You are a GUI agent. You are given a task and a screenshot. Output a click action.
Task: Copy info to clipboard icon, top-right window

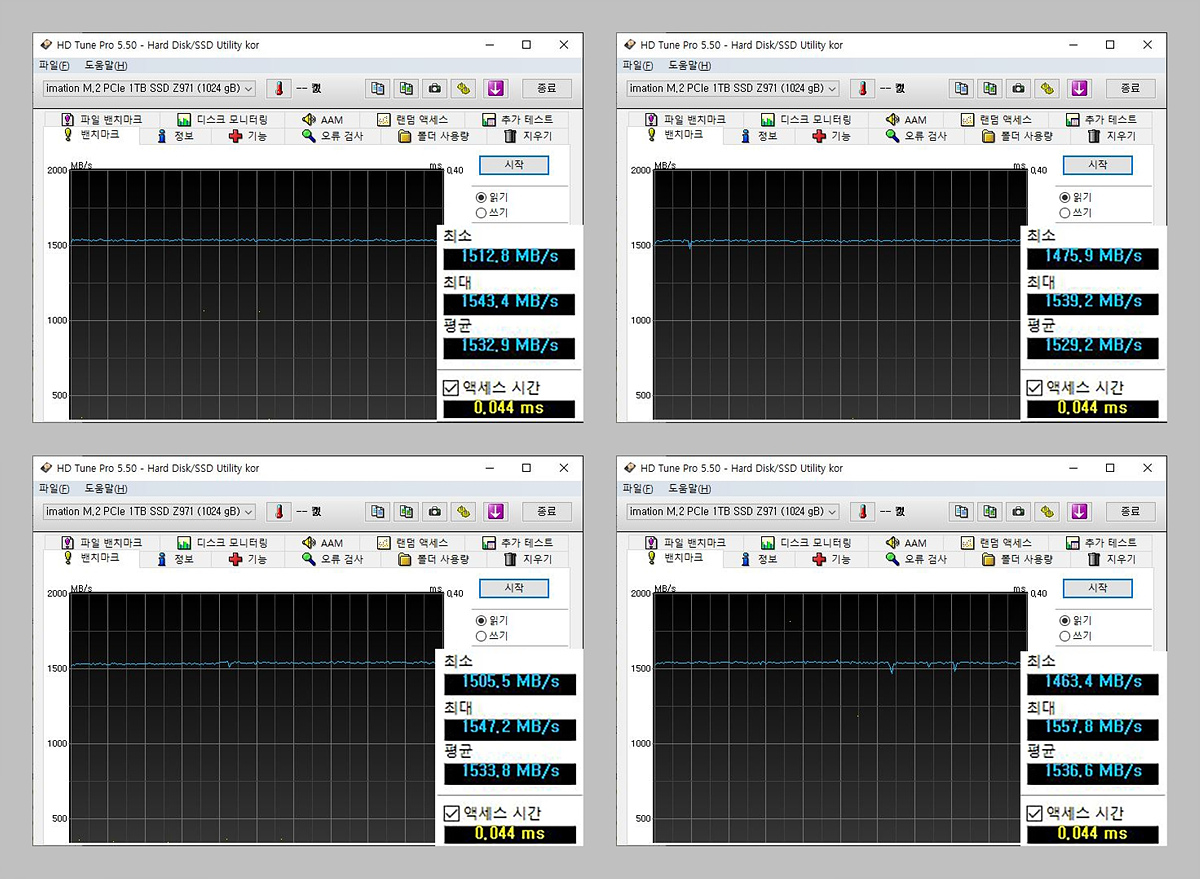[x=961, y=88]
